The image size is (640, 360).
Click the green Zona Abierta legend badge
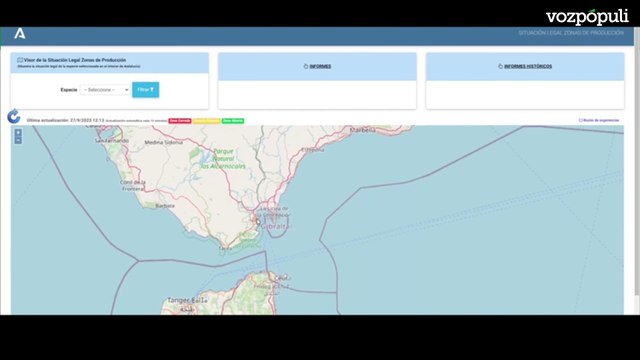(x=233, y=121)
